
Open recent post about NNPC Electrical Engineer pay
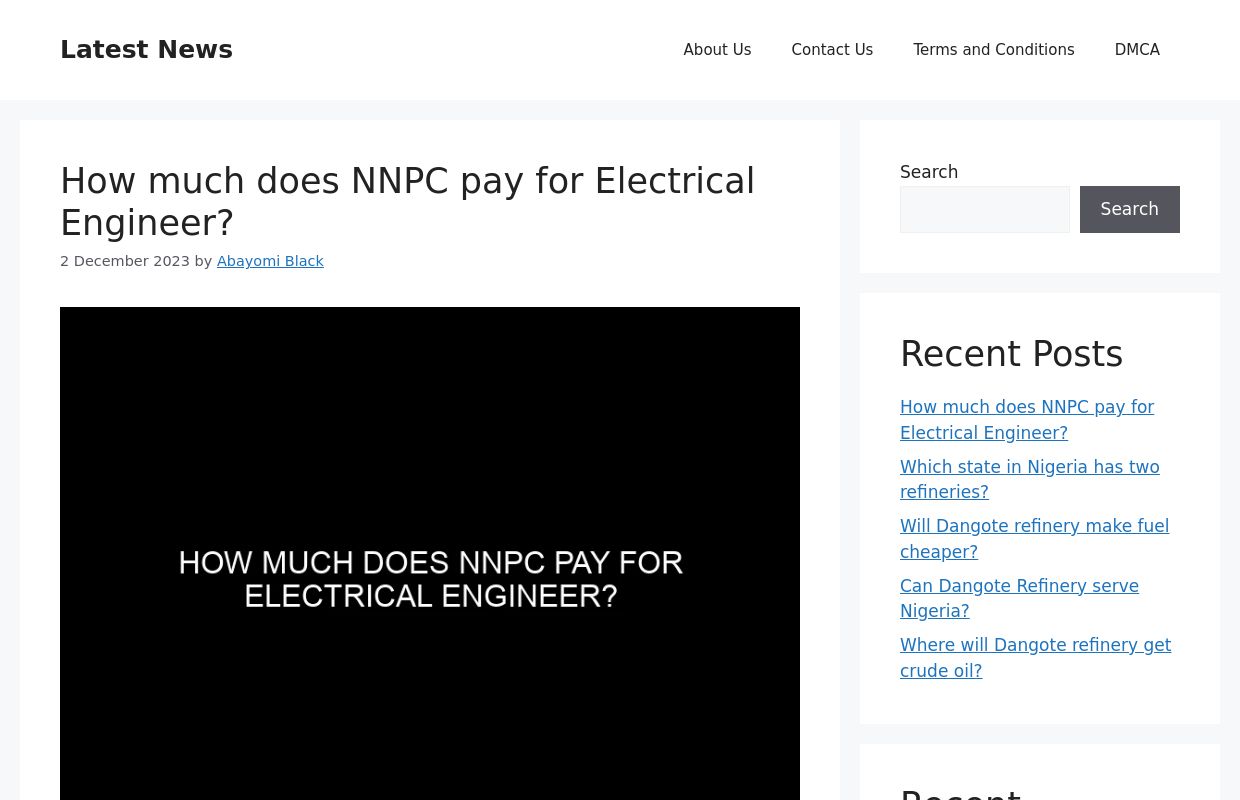(x=1027, y=420)
